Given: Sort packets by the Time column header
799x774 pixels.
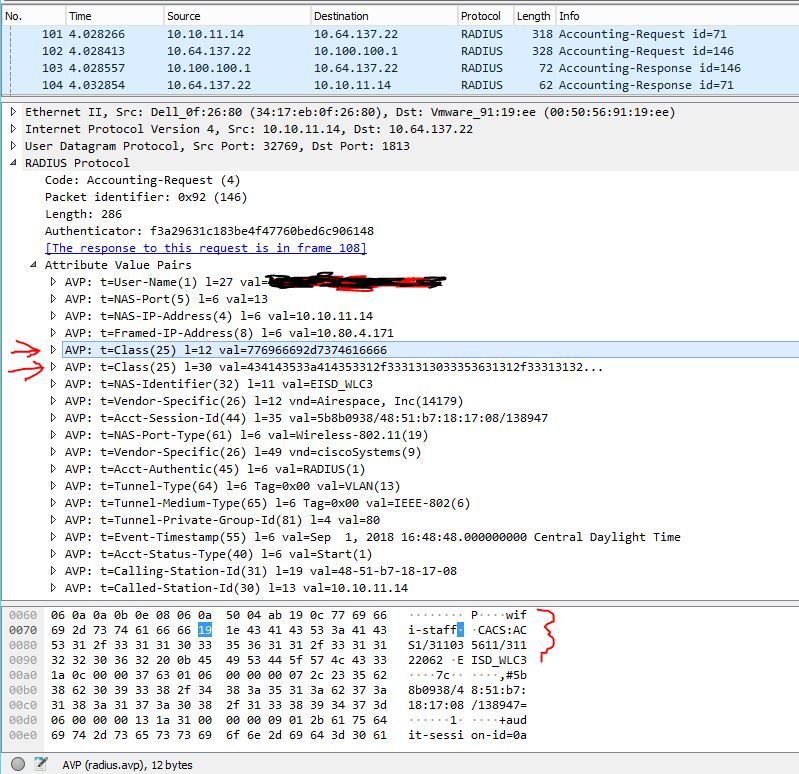Looking at the screenshot, I should coord(80,16).
